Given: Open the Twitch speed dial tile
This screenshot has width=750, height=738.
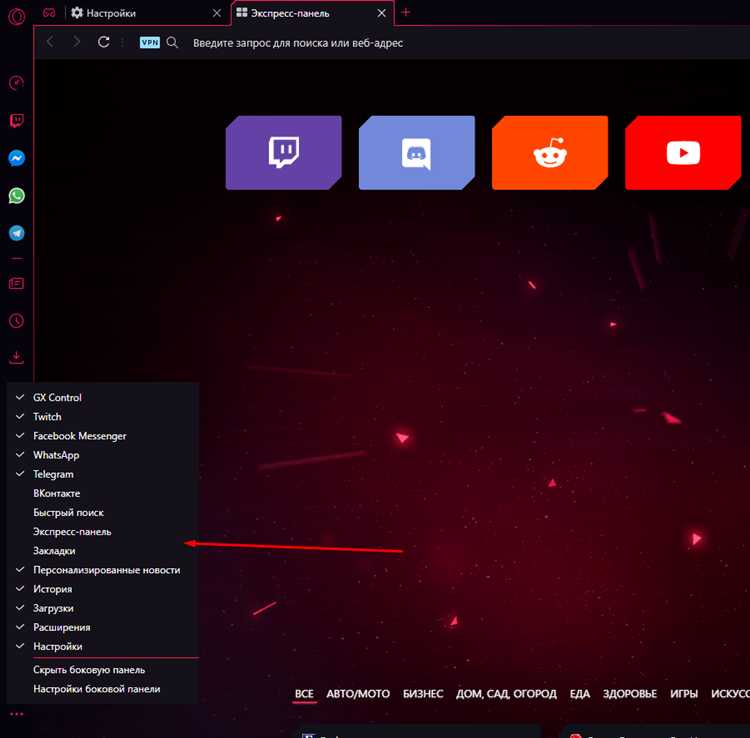Looking at the screenshot, I should point(284,153).
